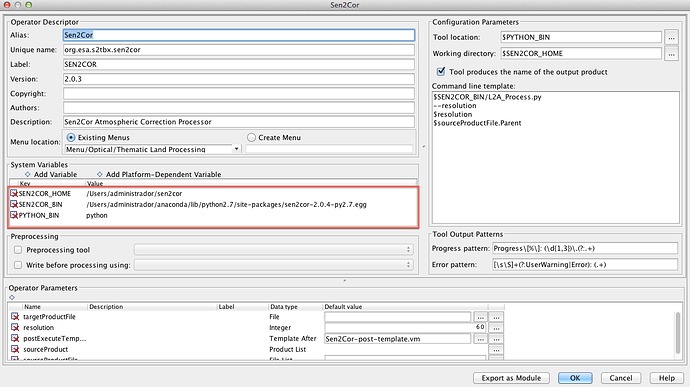Select the Integer data type cell for resolution
This screenshot has width=690, height=387.
point(295,328)
